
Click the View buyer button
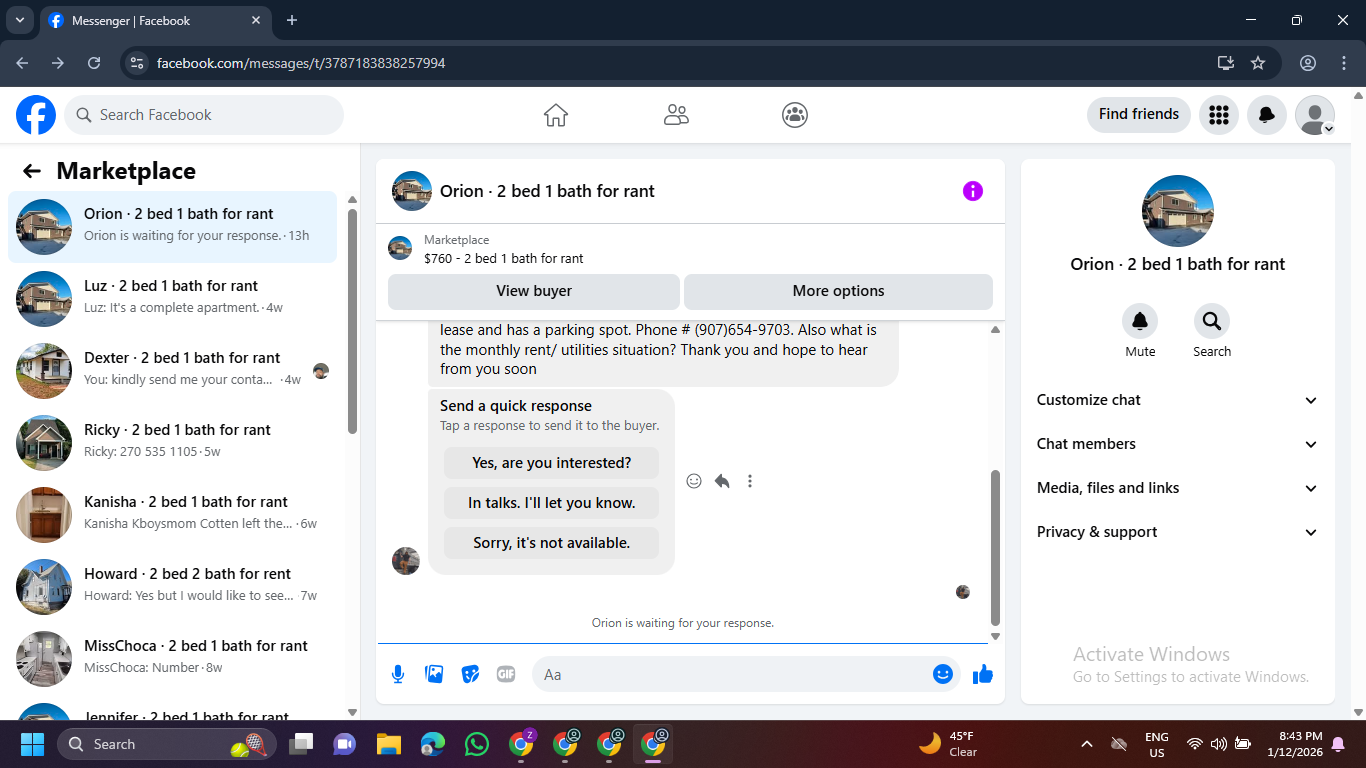pos(534,291)
